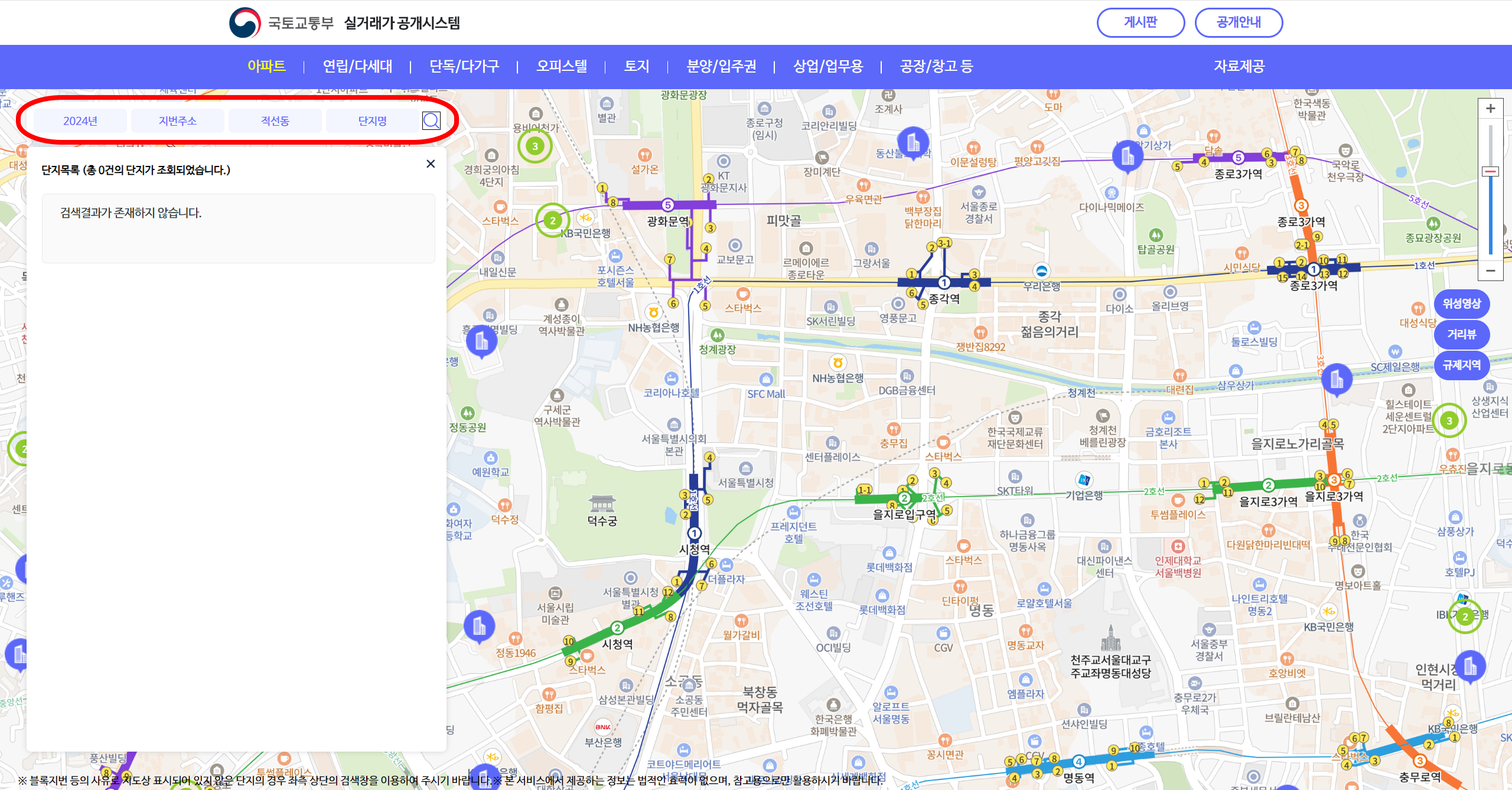Image resolution: width=1512 pixels, height=790 pixels.
Task: Zoom out the map with minus
Action: (1490, 271)
